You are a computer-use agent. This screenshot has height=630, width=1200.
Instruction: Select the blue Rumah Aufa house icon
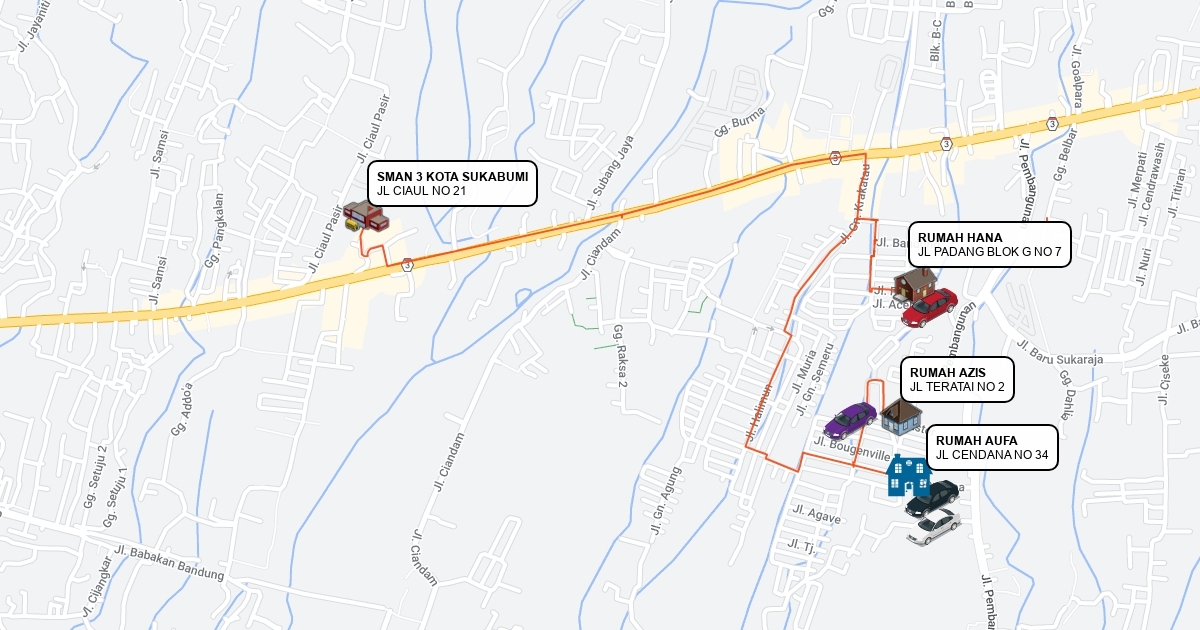click(x=908, y=475)
